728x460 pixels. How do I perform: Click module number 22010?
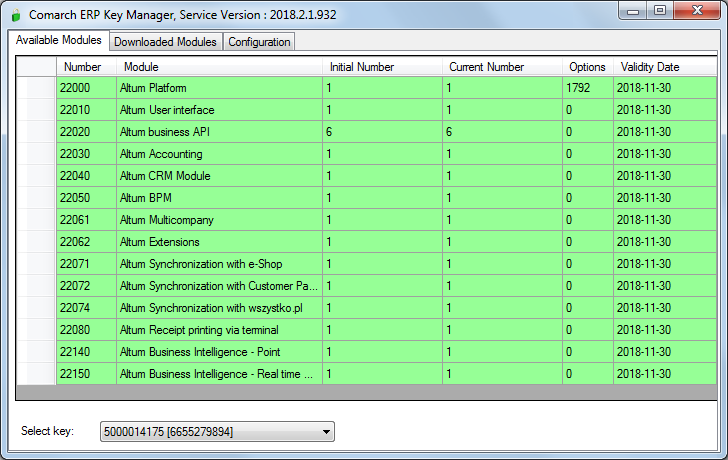coord(86,110)
